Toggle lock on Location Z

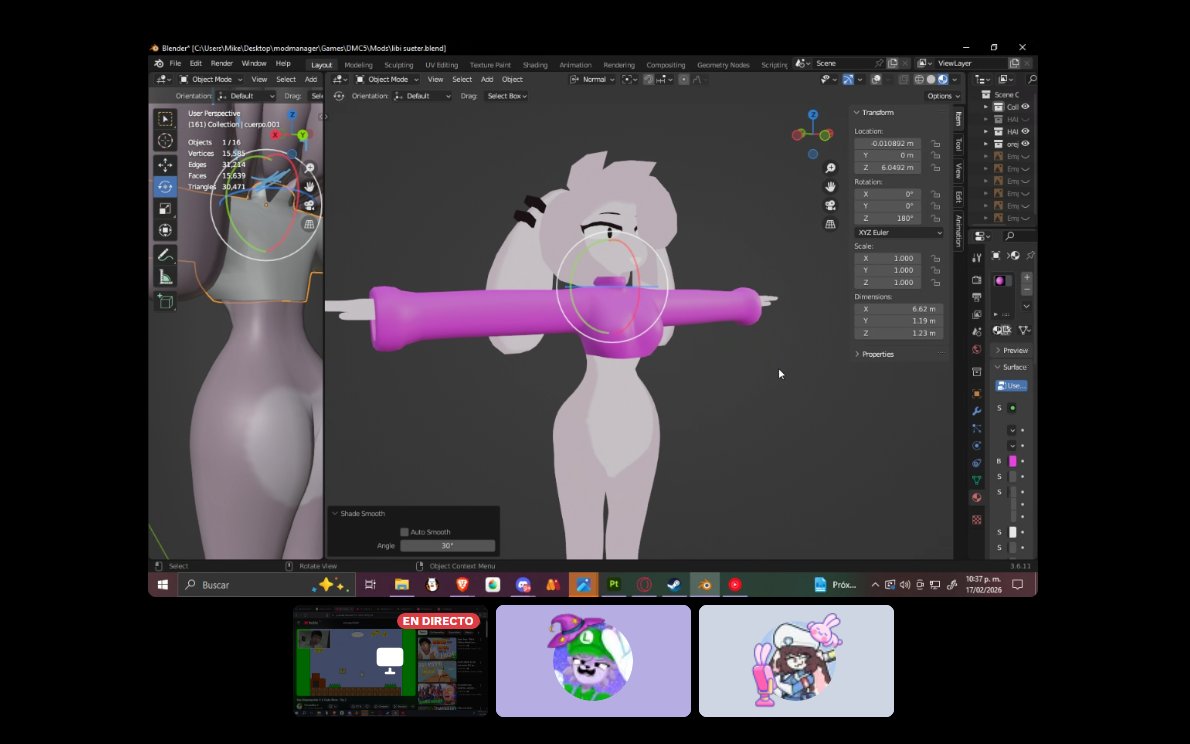tap(936, 168)
